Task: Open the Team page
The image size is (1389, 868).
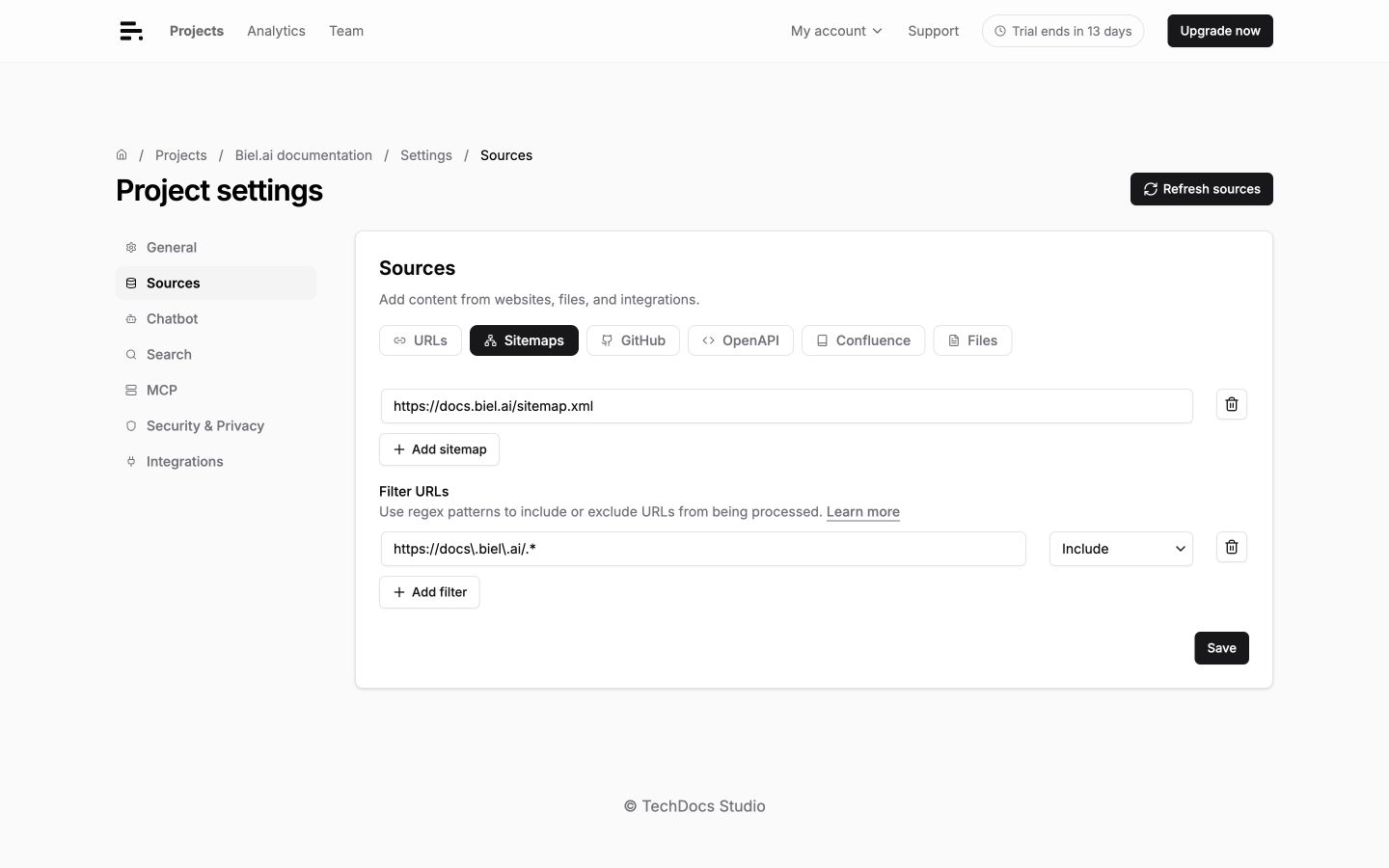Action: point(346,31)
